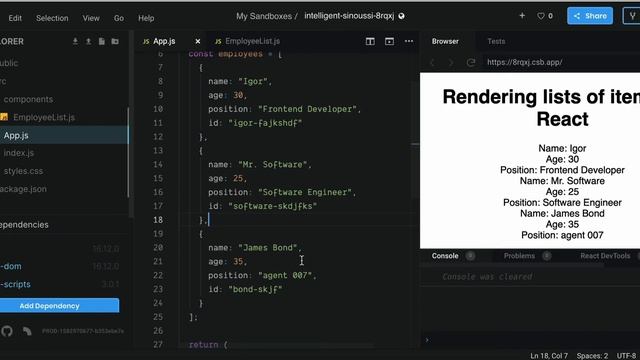The height and width of the screenshot is (360, 640).
Task: Click the new folder icon in explorer
Action: (x=115, y=41)
